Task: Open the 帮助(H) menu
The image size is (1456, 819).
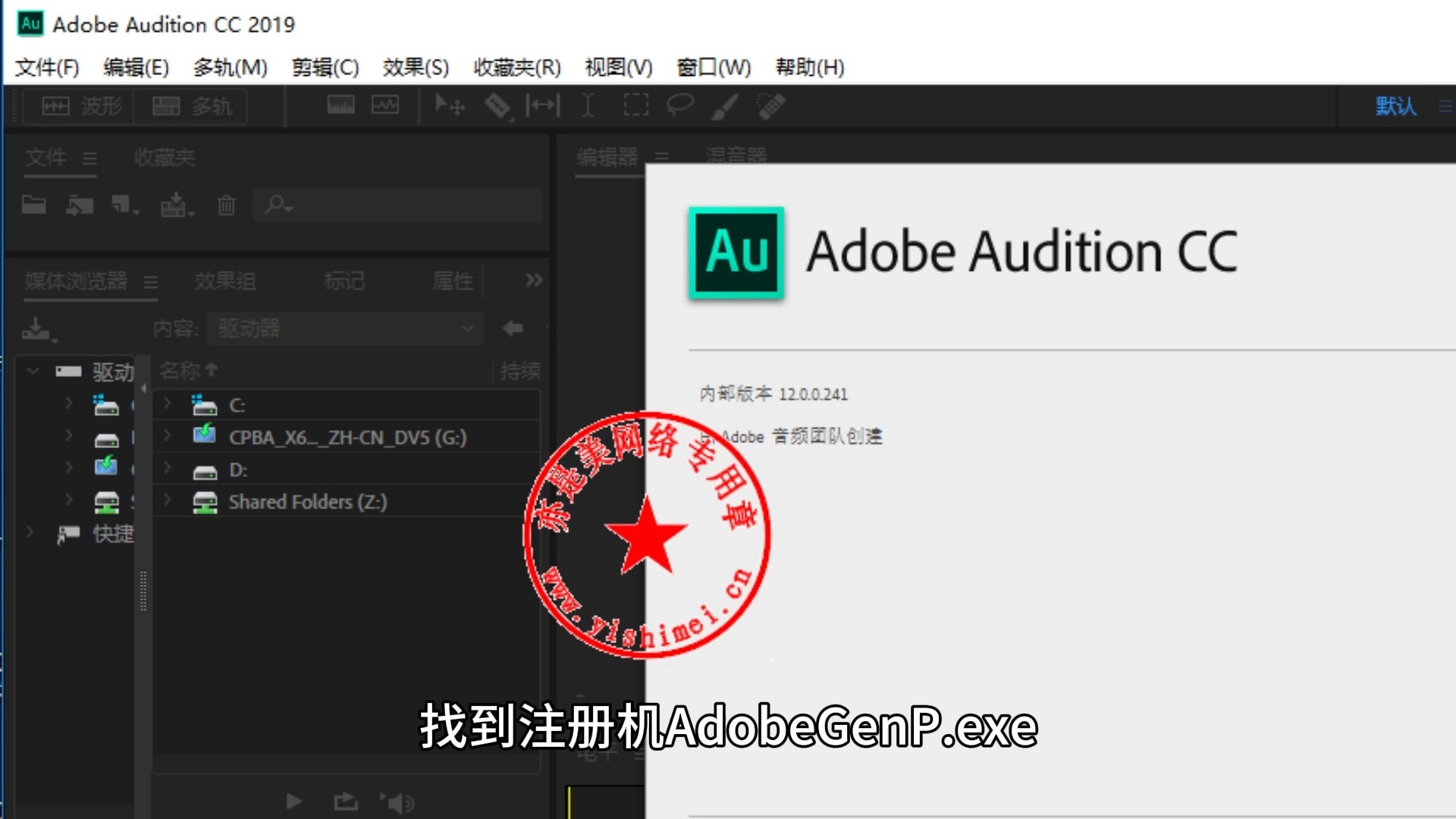Action: 810,67
